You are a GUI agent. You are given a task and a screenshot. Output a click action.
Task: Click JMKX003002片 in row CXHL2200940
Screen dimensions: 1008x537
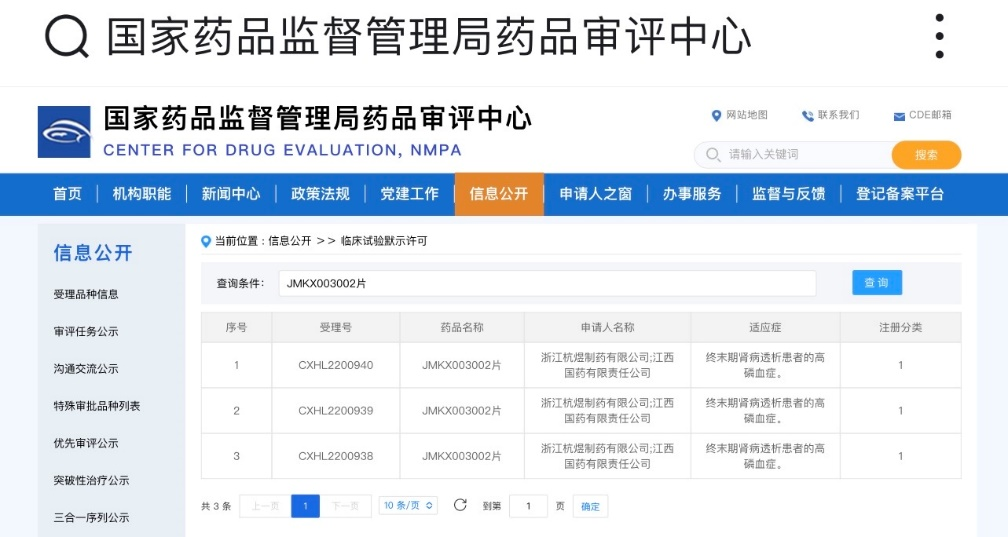[462, 365]
